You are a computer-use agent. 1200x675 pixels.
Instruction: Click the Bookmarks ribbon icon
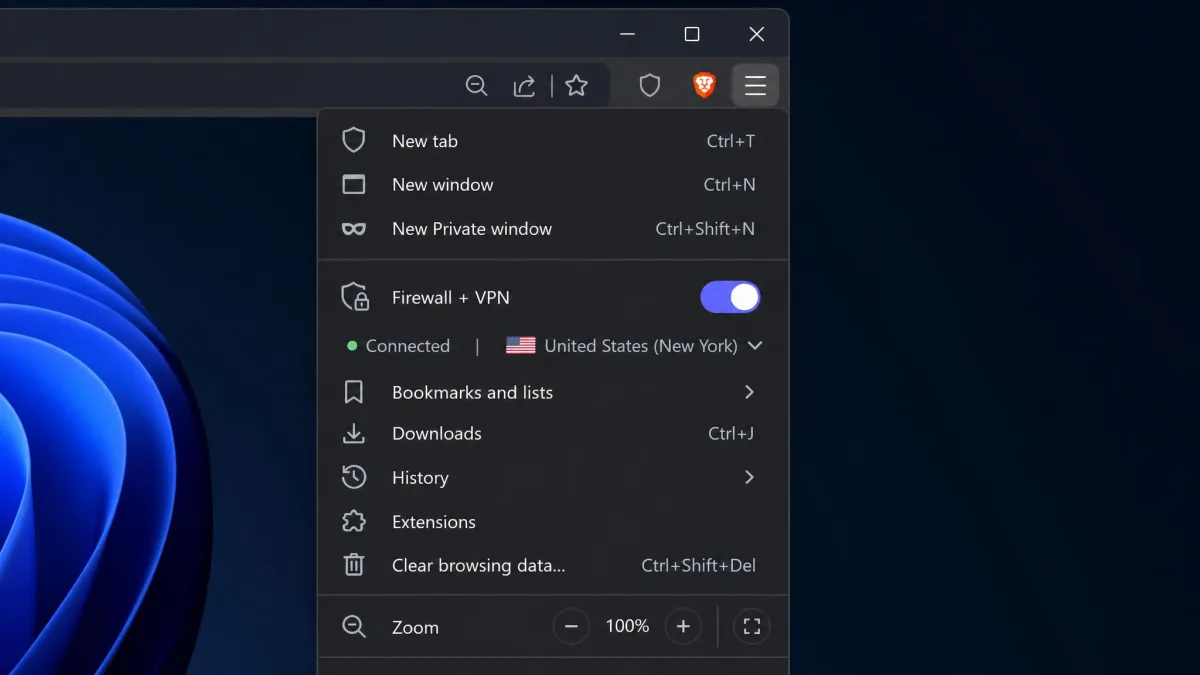pos(354,392)
